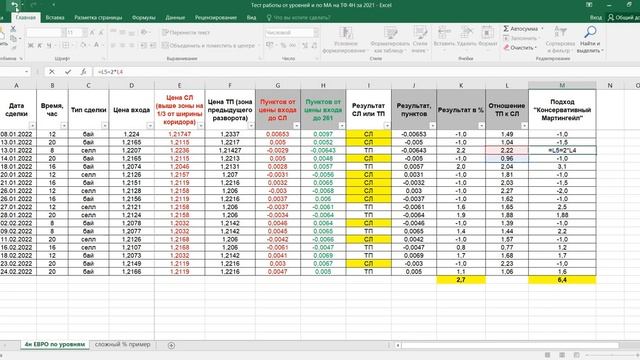Image resolution: width=640 pixels, height=360 pixels.
Task: Open filter dropdown on Тип сделки column
Action: point(104,126)
